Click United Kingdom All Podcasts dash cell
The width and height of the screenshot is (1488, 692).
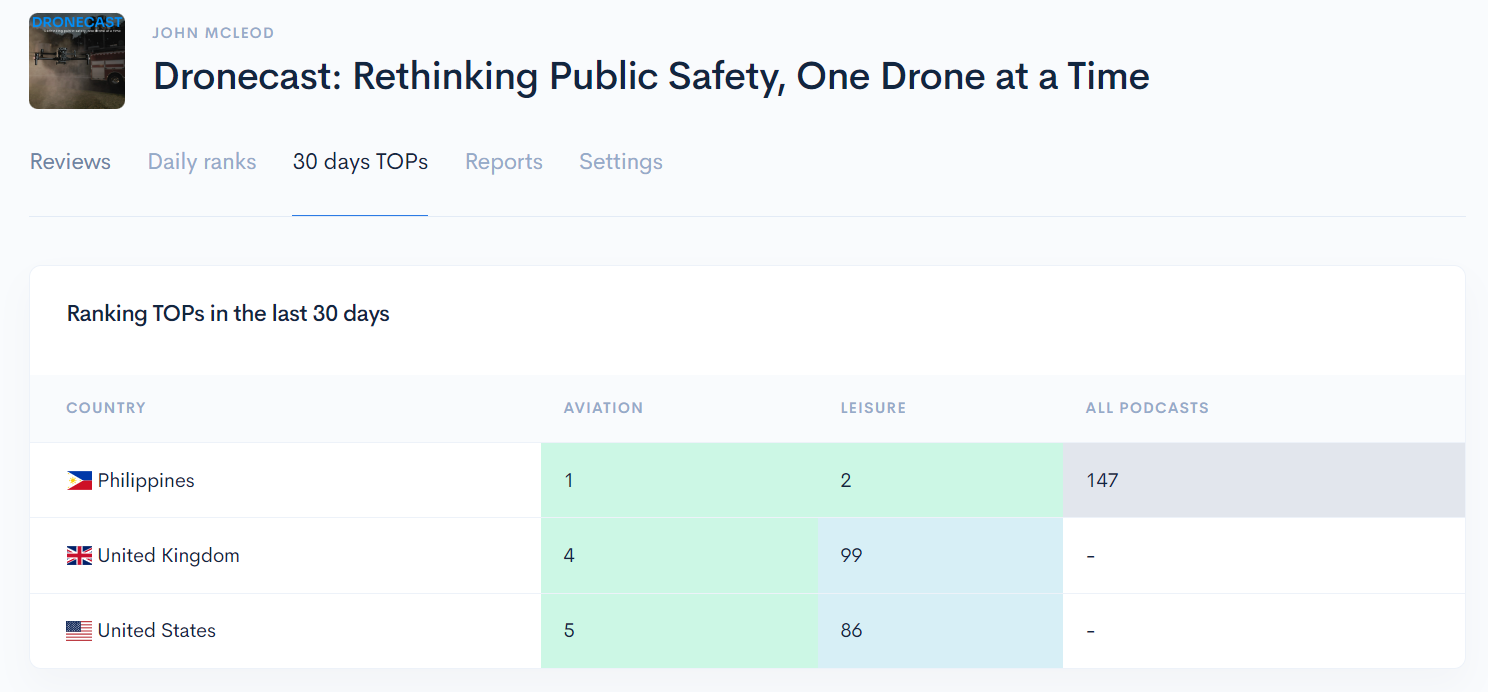1264,556
